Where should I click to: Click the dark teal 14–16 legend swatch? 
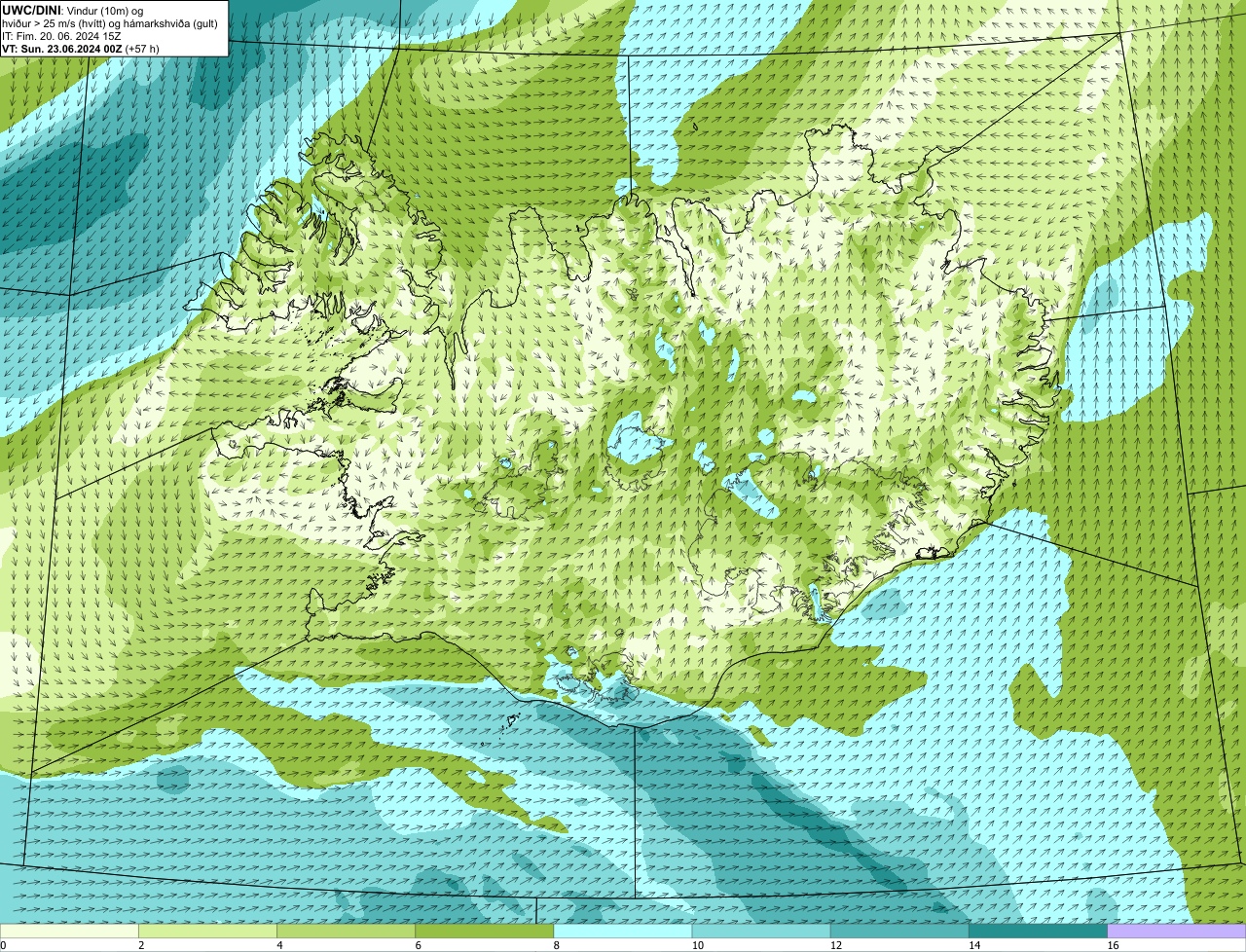pyautogui.click(x=1038, y=931)
